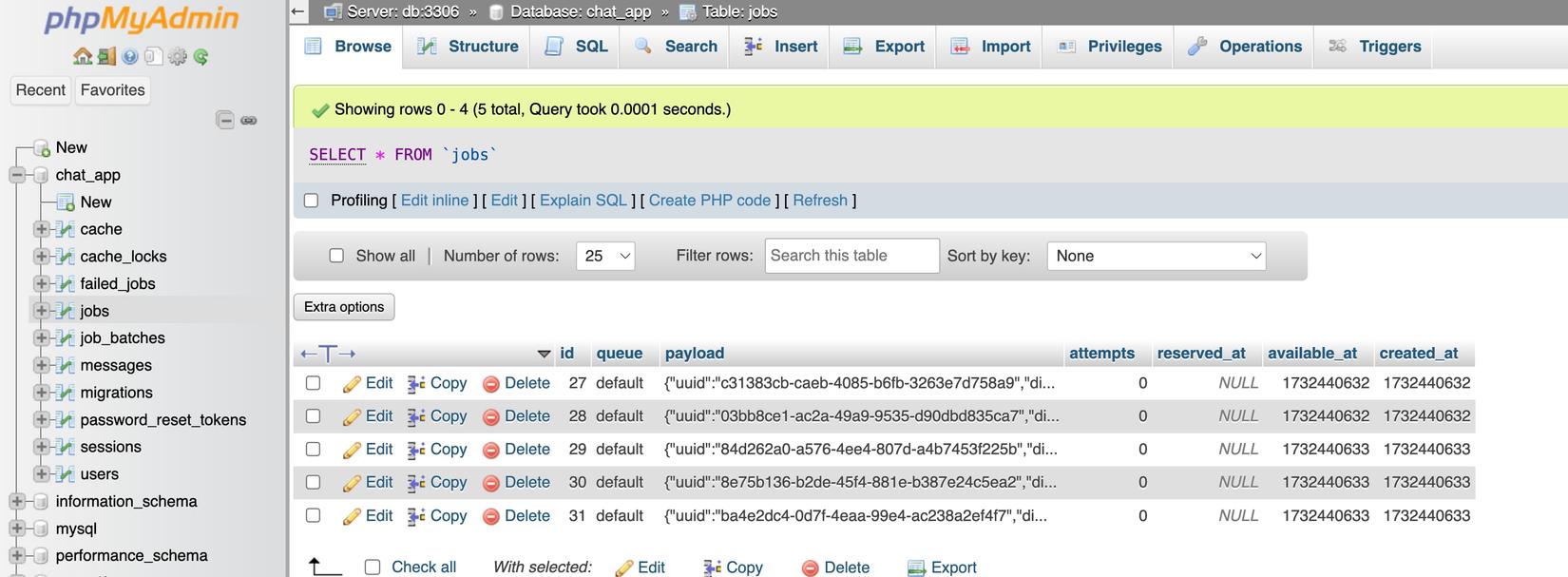1568x577 pixels.
Task: Click the Search this table filter field
Action: (x=851, y=256)
